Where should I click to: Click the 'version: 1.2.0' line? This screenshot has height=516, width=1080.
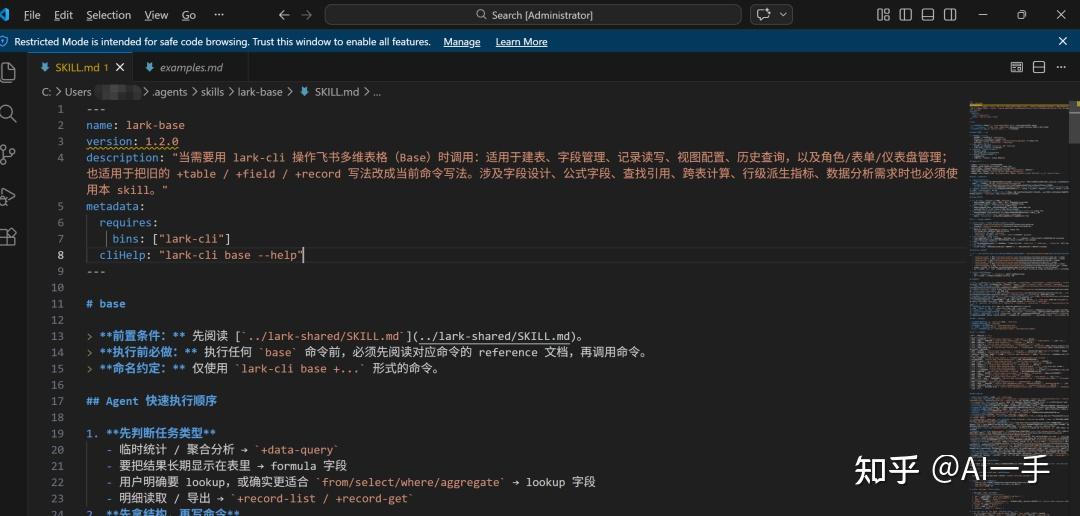pos(132,141)
